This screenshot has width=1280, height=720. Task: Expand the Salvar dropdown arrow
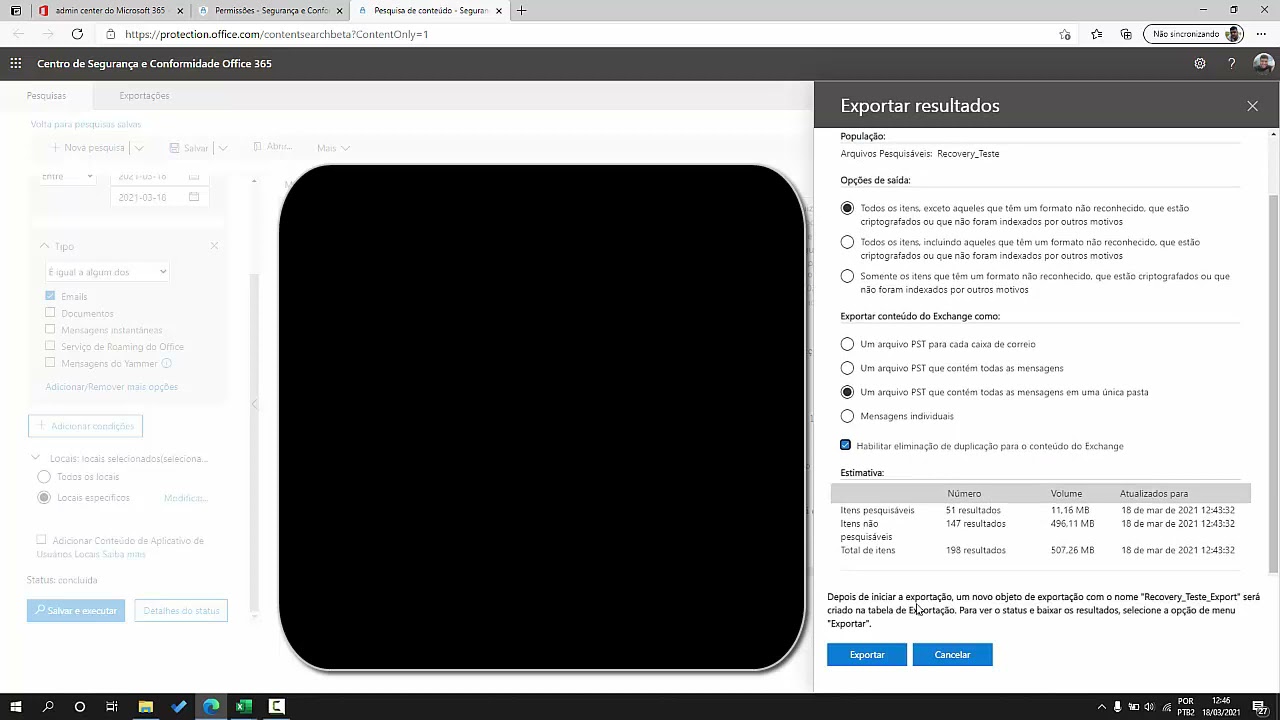223,148
